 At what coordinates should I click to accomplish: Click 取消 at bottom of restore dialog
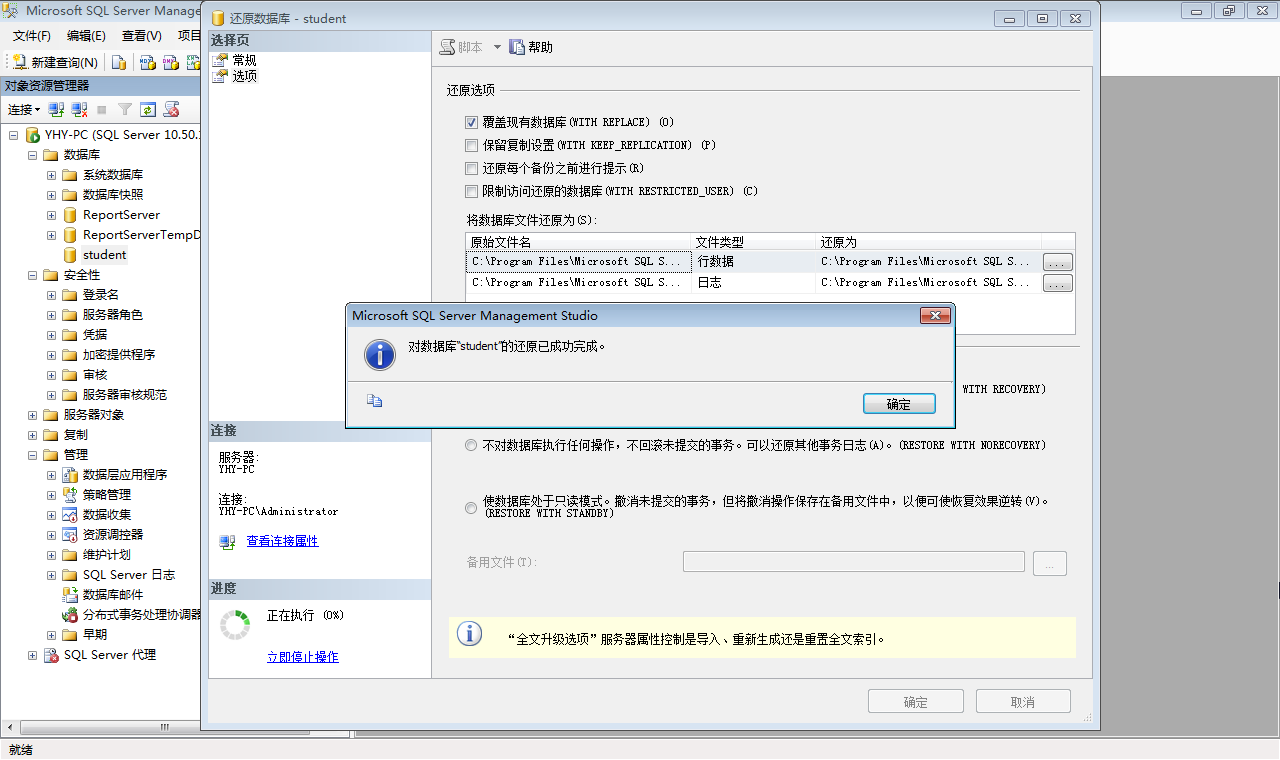pyautogui.click(x=1023, y=702)
